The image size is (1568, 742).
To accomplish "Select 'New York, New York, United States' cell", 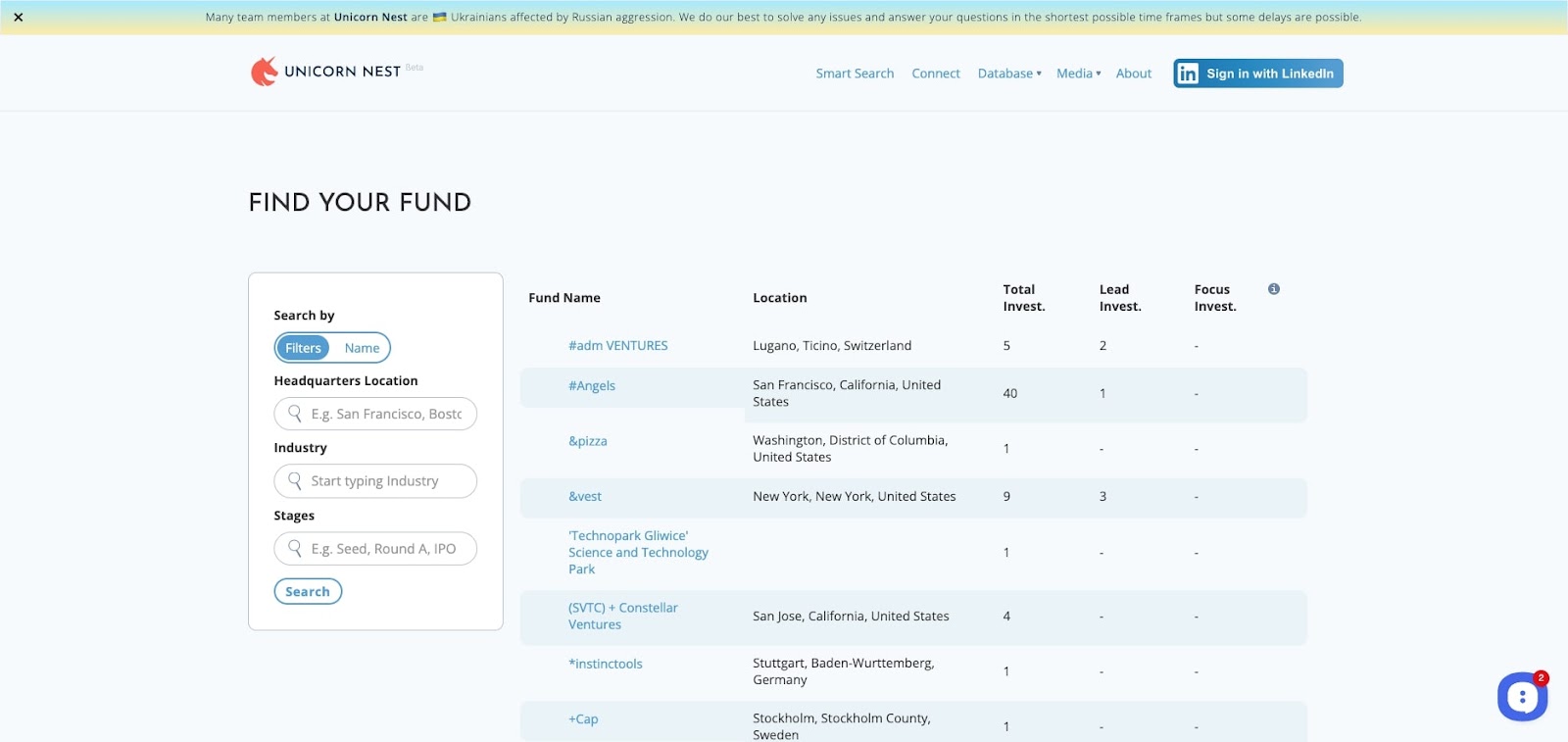I will [855, 497].
